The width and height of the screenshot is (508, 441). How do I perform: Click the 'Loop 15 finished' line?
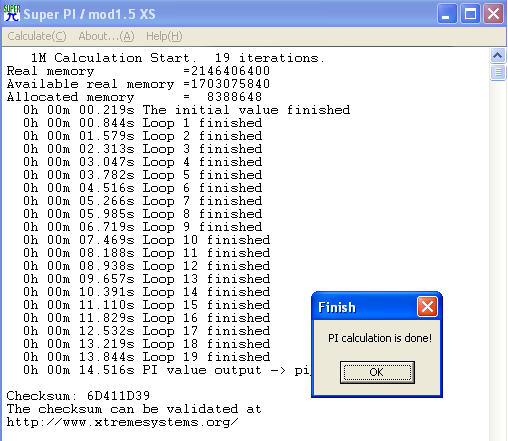[x=146, y=305]
